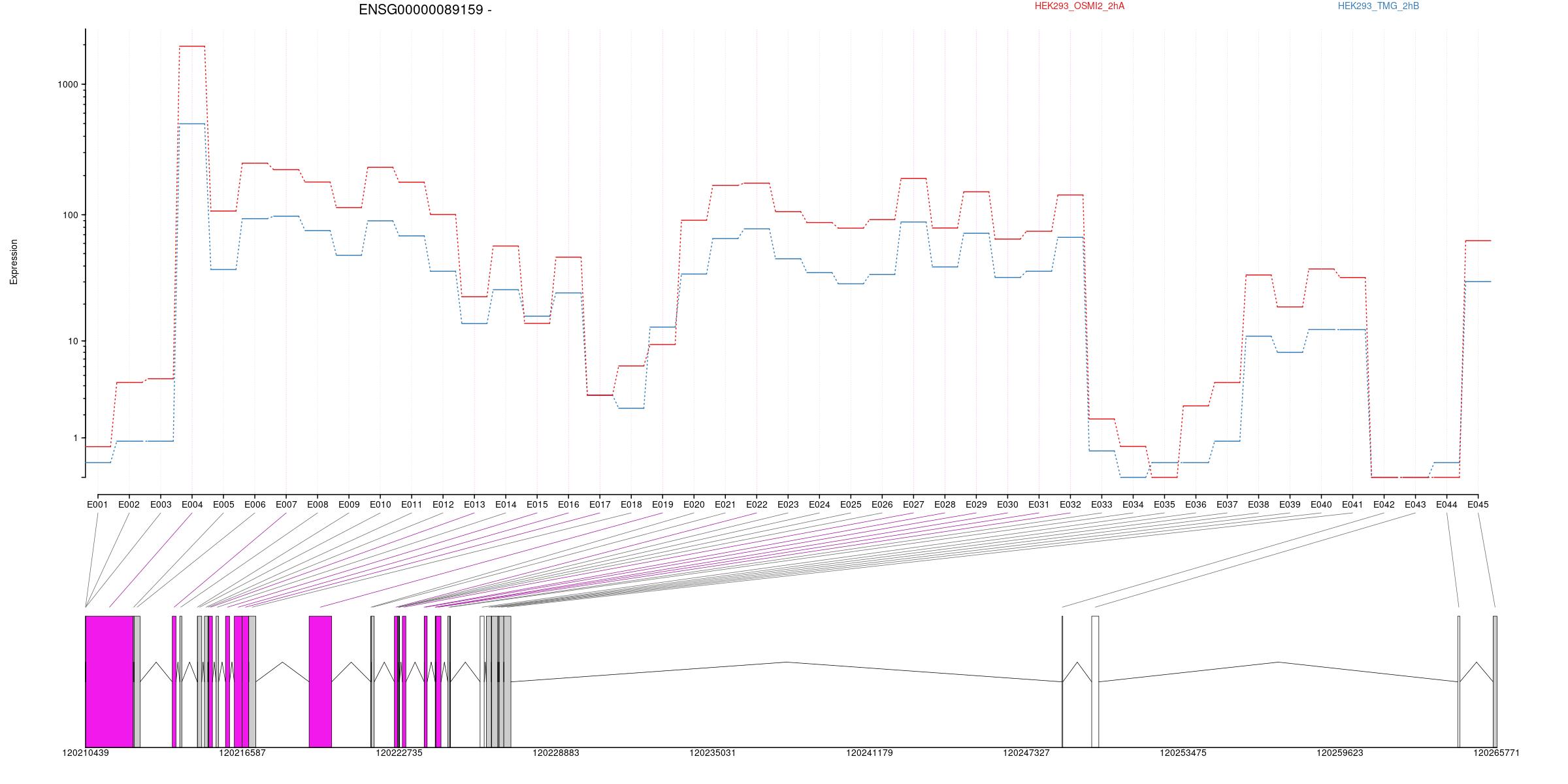Click exon label E015
This screenshot has height=784, width=1568.
tap(537, 504)
